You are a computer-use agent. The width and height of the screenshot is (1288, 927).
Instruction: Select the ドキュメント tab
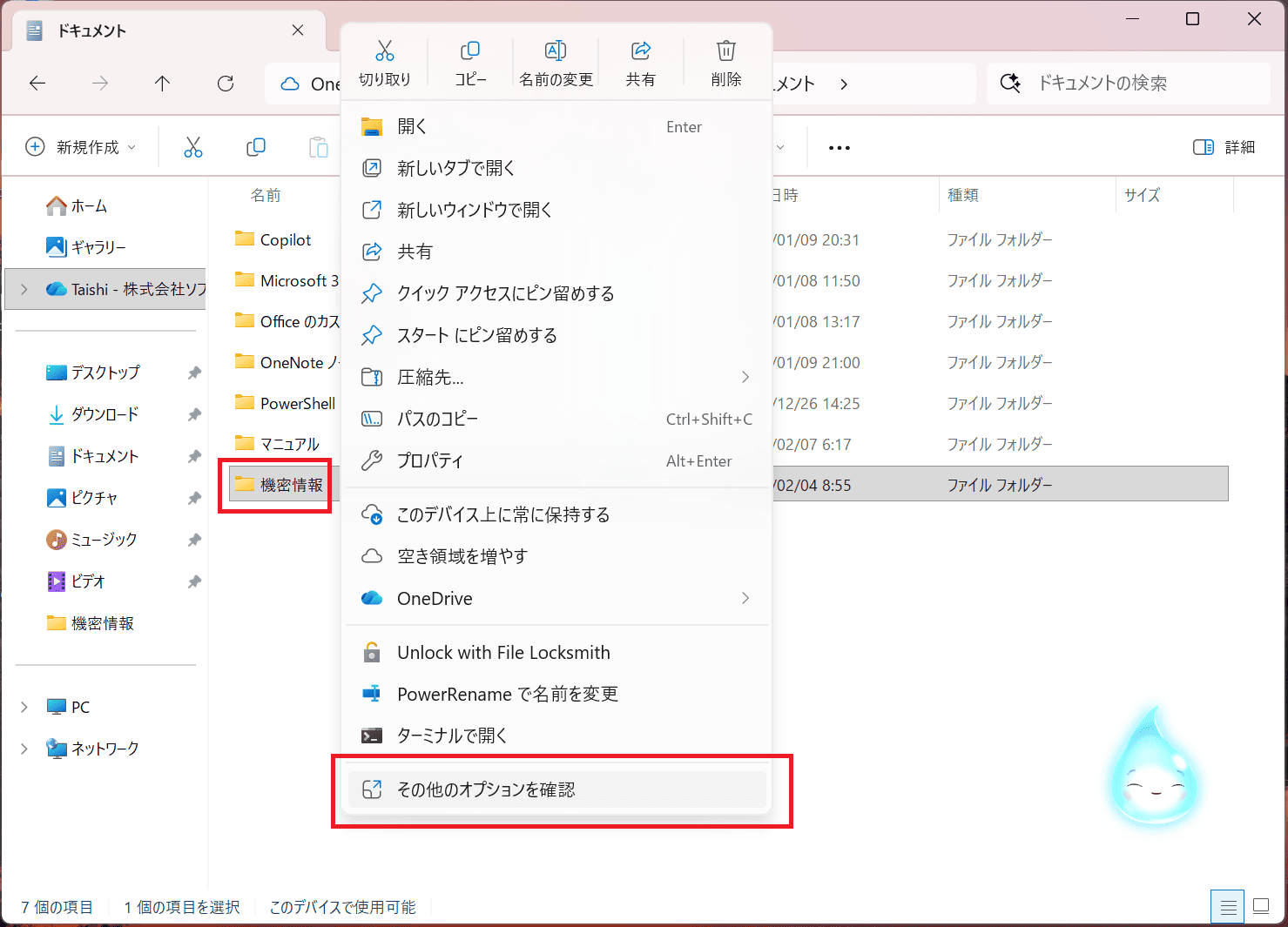coord(168,31)
